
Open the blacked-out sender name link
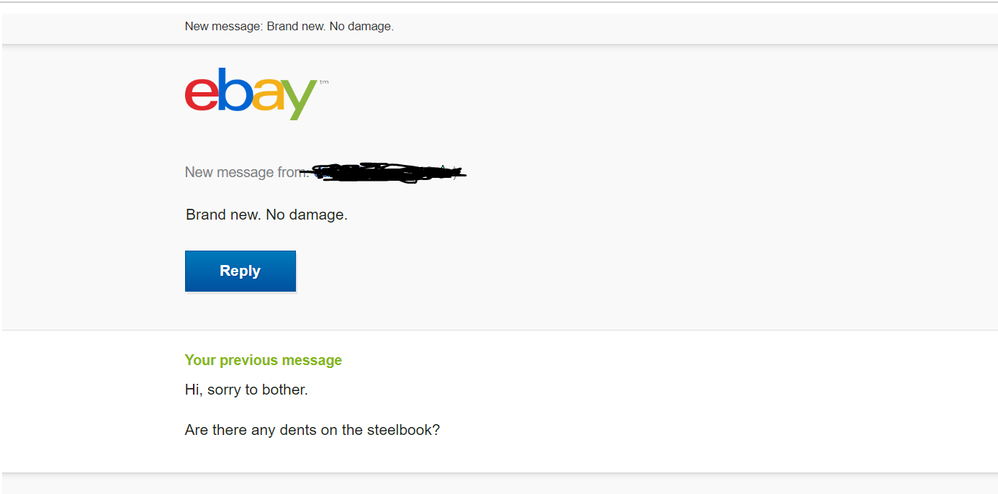387,173
